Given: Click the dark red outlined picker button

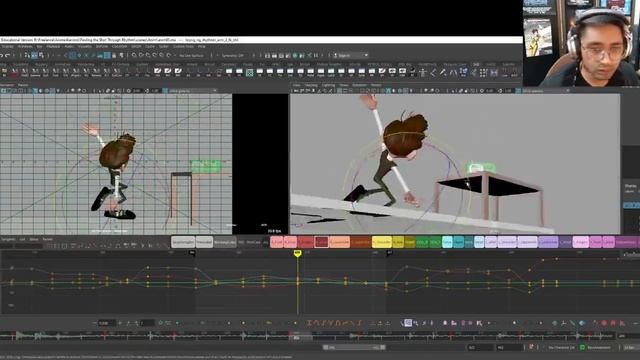Looking at the screenshot, I should point(322,242).
